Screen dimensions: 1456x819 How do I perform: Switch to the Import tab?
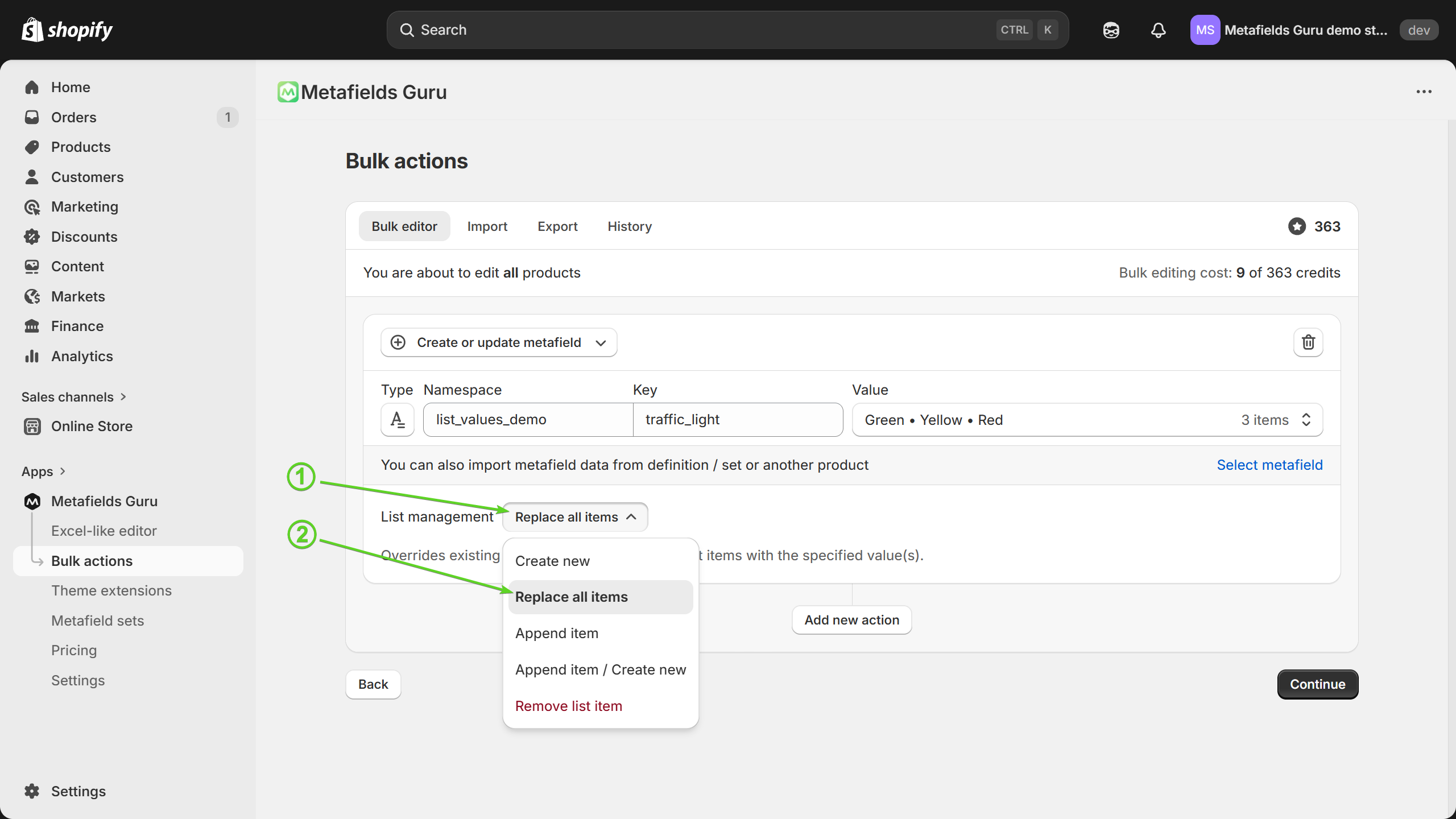point(487,226)
